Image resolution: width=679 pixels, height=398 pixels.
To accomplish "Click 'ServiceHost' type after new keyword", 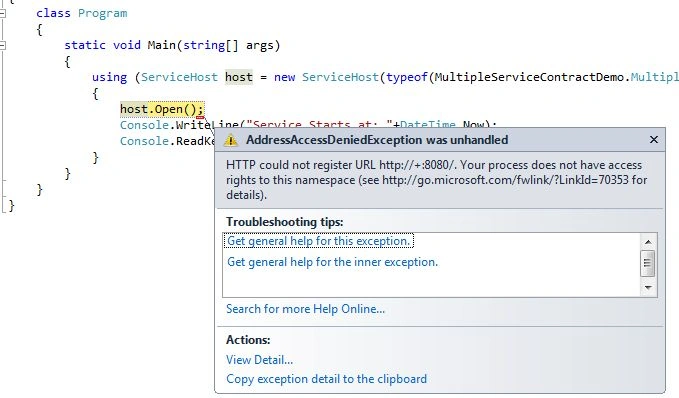I will [340, 78].
